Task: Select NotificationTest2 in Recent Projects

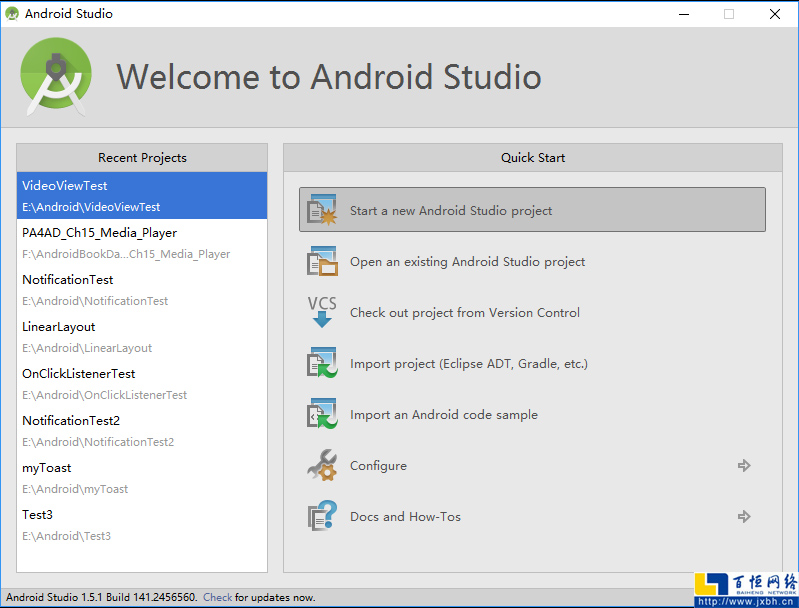Action: coord(142,431)
